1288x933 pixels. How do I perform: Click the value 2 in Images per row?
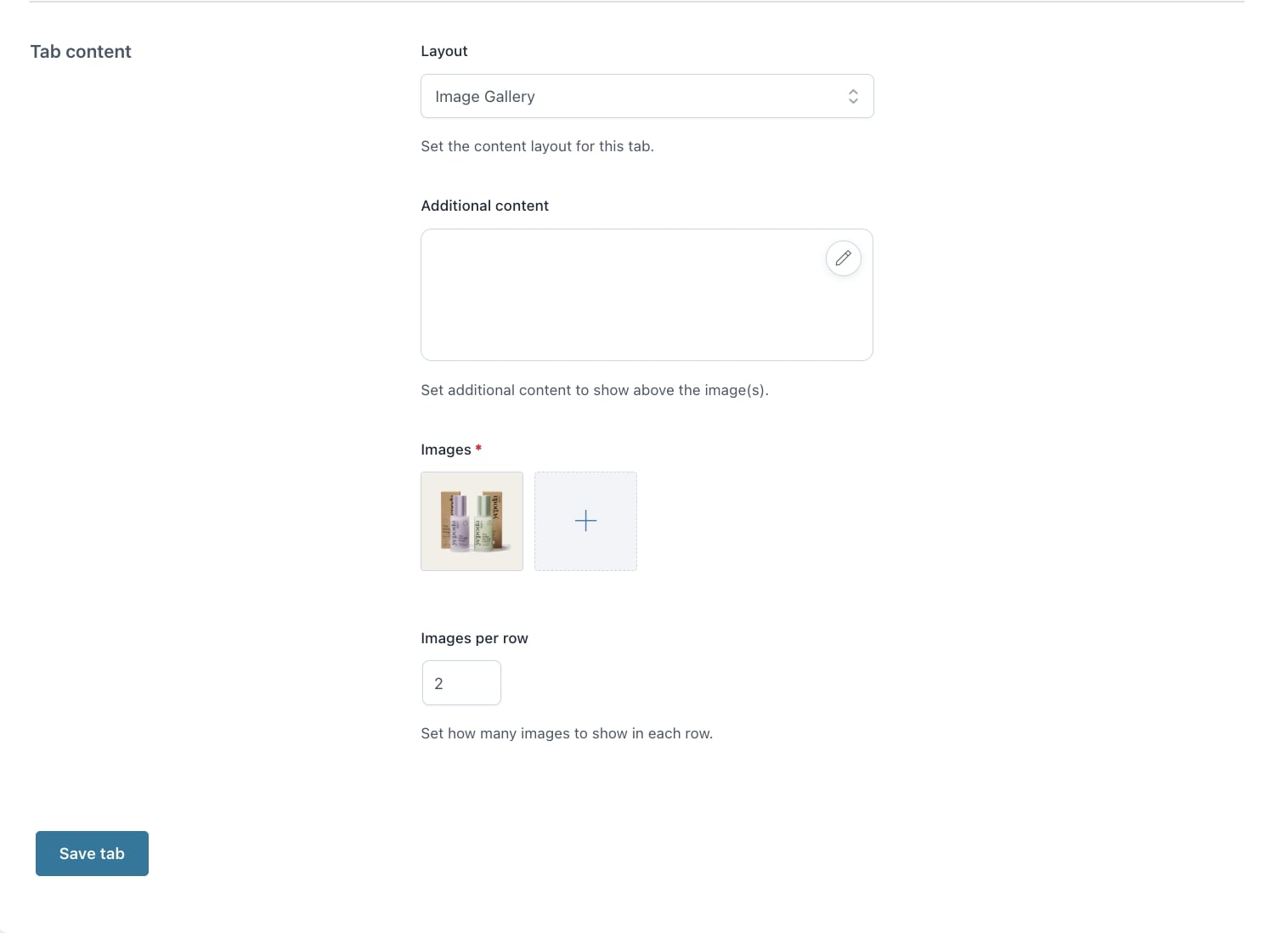point(438,684)
